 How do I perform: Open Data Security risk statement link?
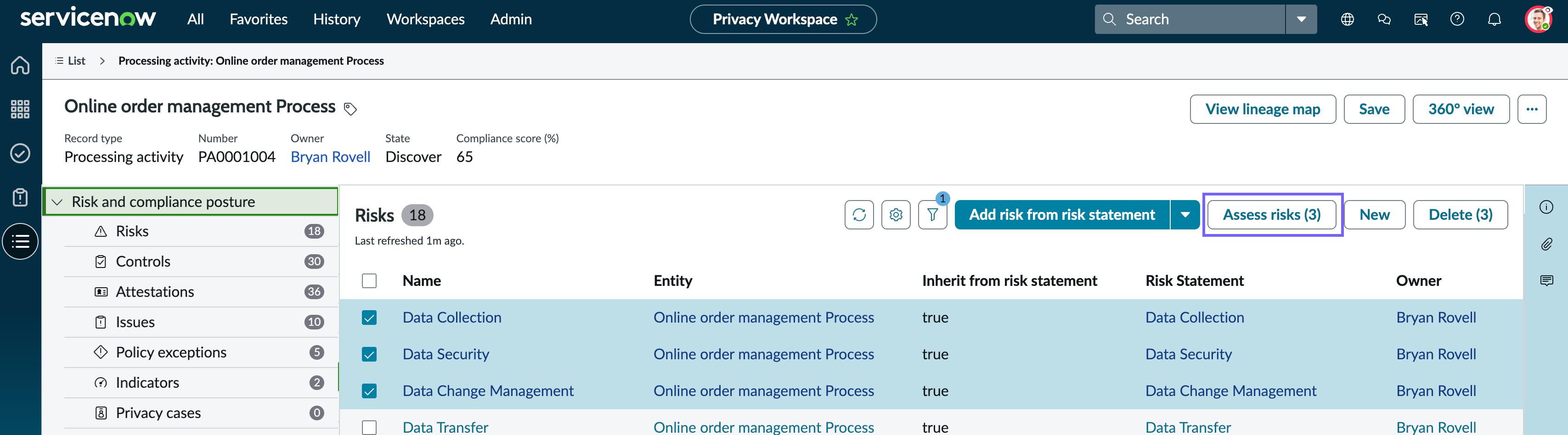[x=1188, y=354]
